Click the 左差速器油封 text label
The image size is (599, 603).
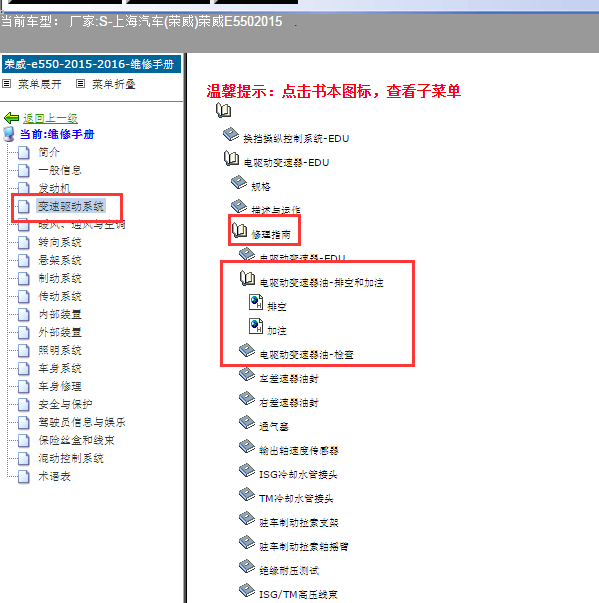point(289,379)
